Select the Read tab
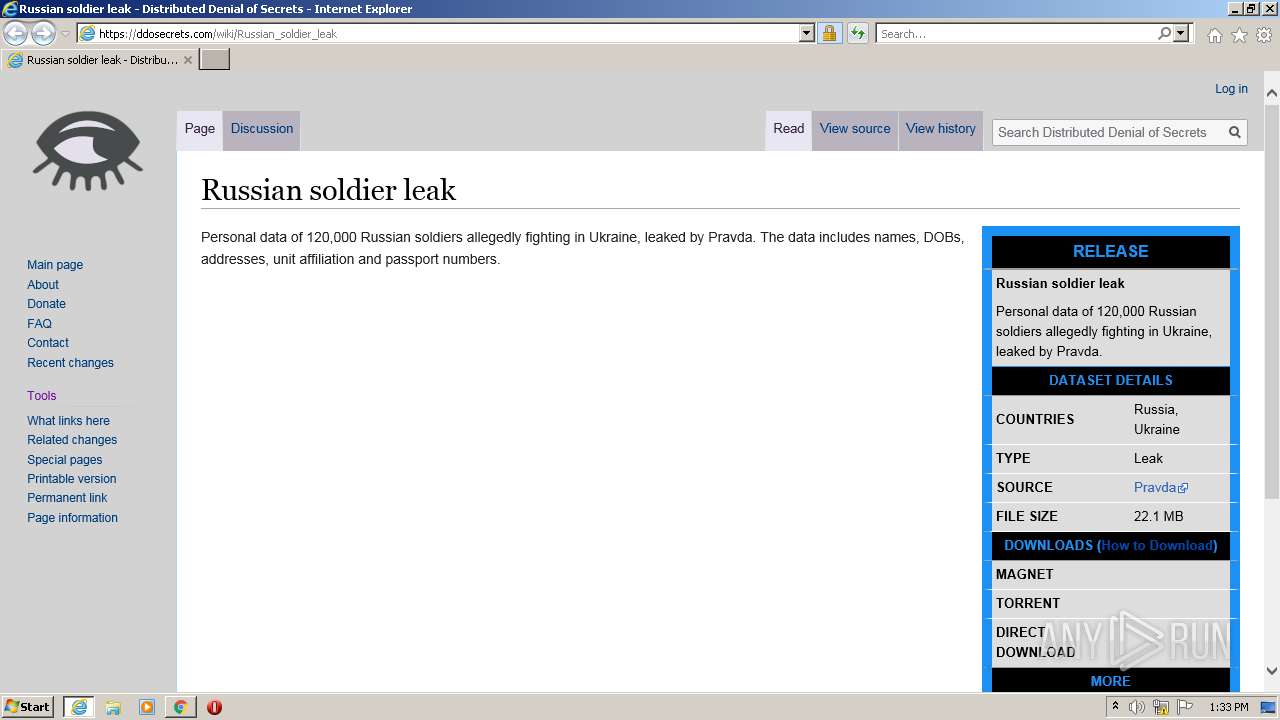Screen dimensions: 1280x720 coord(789,129)
